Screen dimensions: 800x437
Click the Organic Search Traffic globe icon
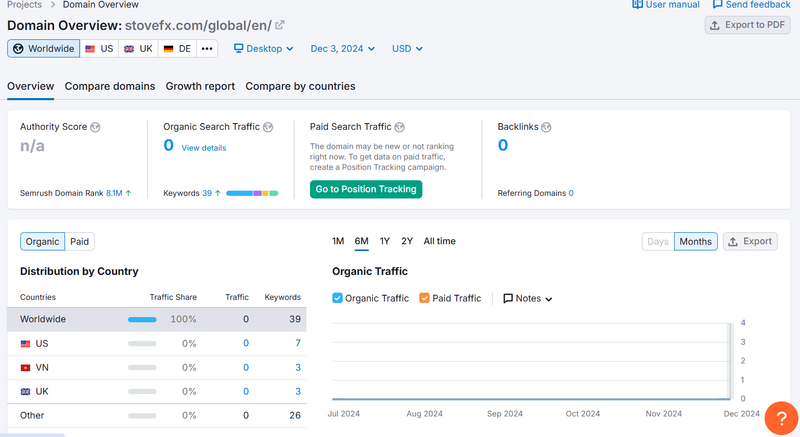[268, 127]
